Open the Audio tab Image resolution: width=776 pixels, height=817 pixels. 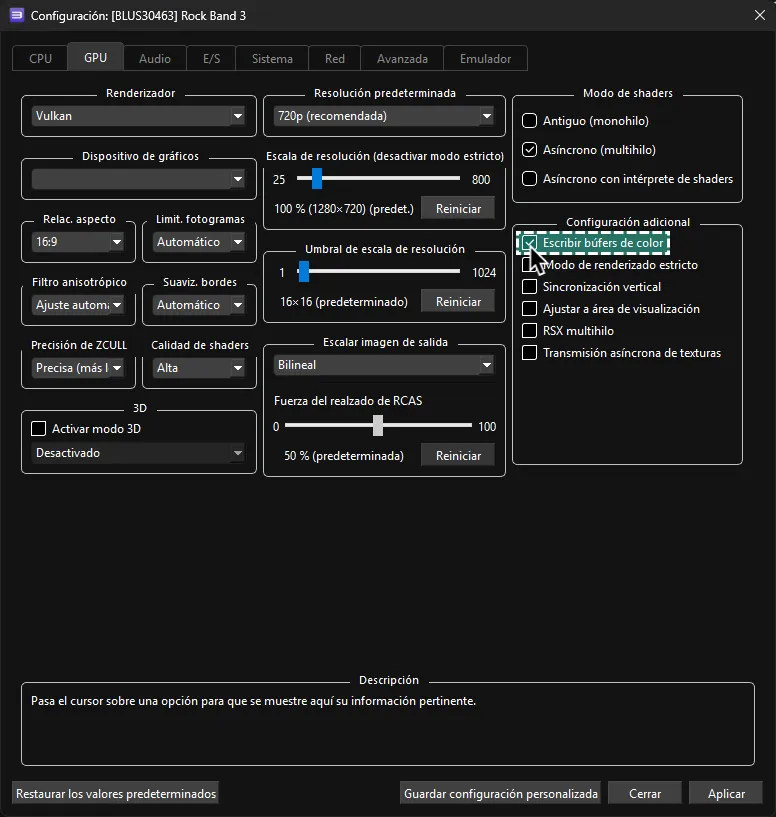tap(155, 58)
